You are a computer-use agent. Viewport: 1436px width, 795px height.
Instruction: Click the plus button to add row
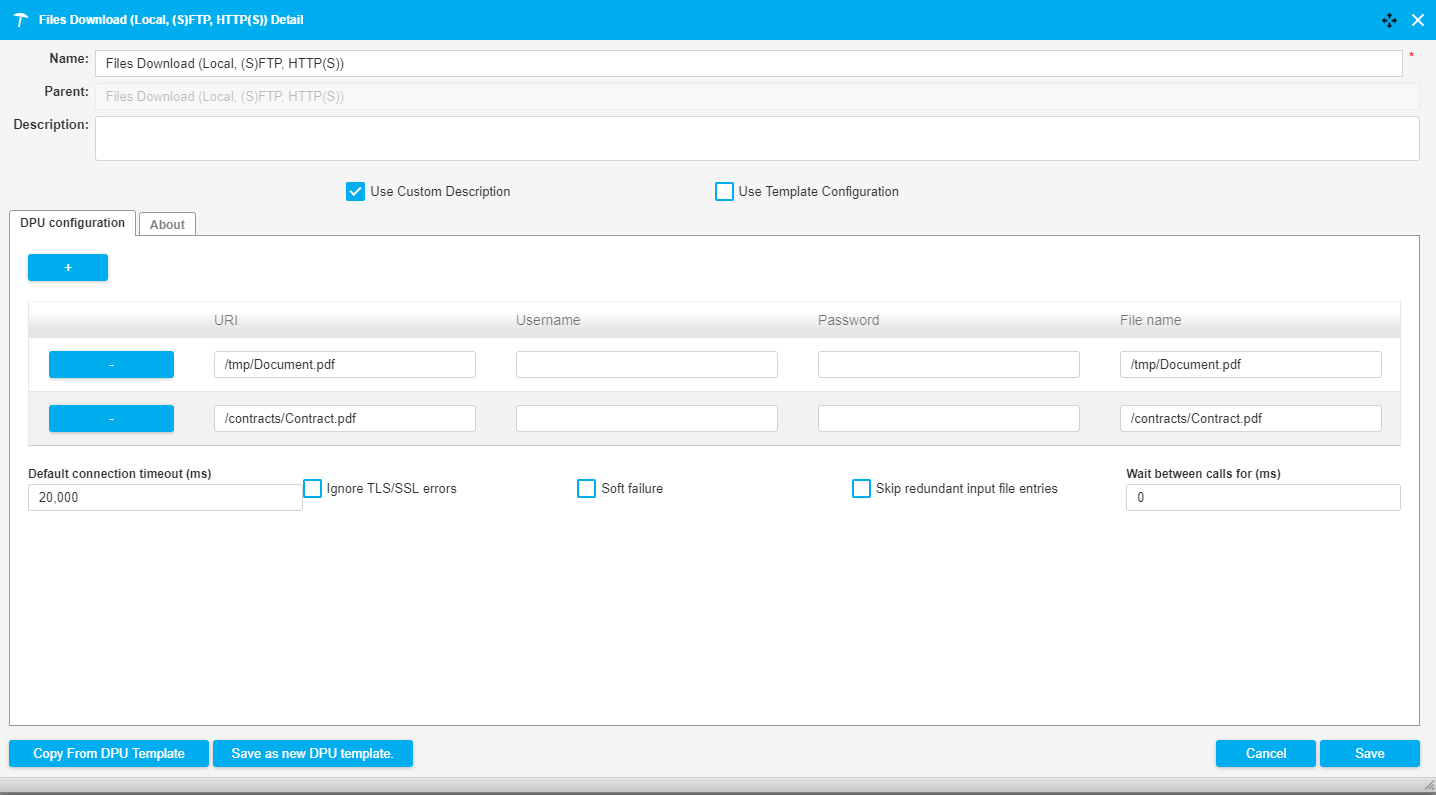[x=68, y=268]
